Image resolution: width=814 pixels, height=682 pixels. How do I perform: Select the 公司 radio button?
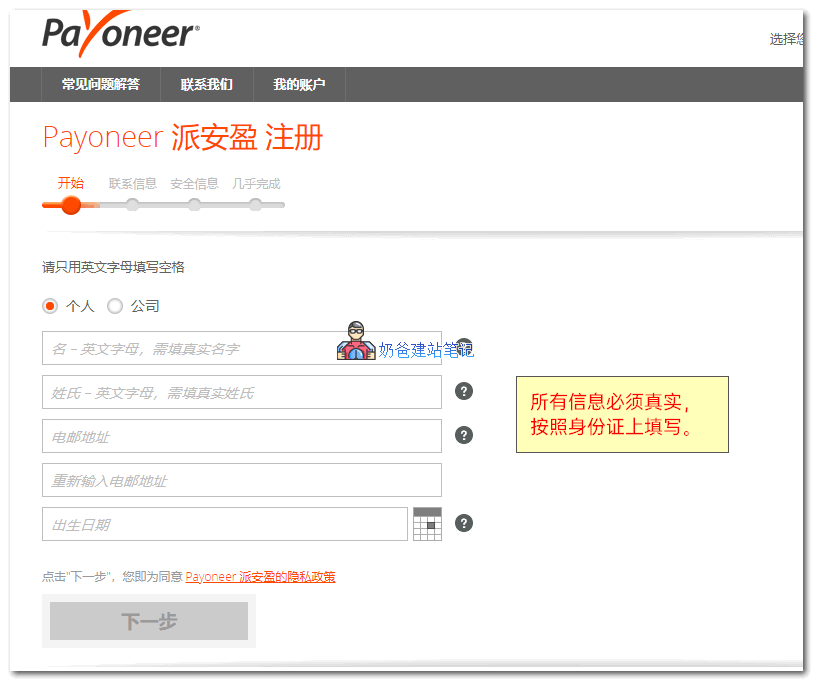tap(115, 306)
